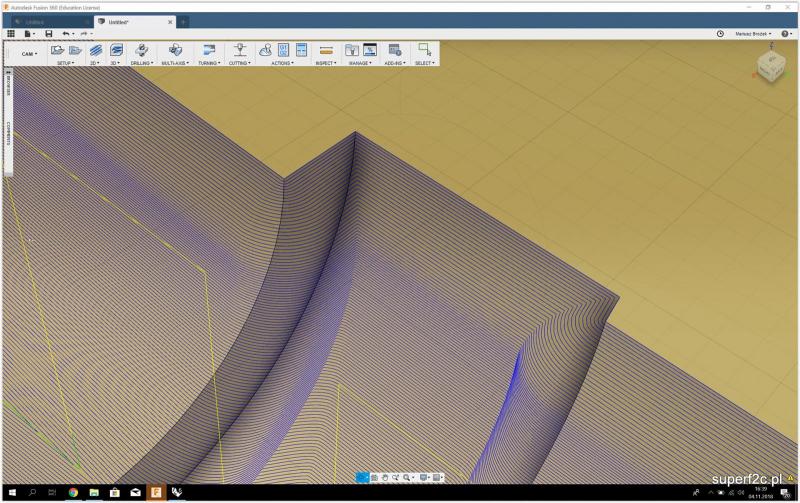Close the active Untitled* tab
This screenshot has width=800, height=503.
click(170, 21)
